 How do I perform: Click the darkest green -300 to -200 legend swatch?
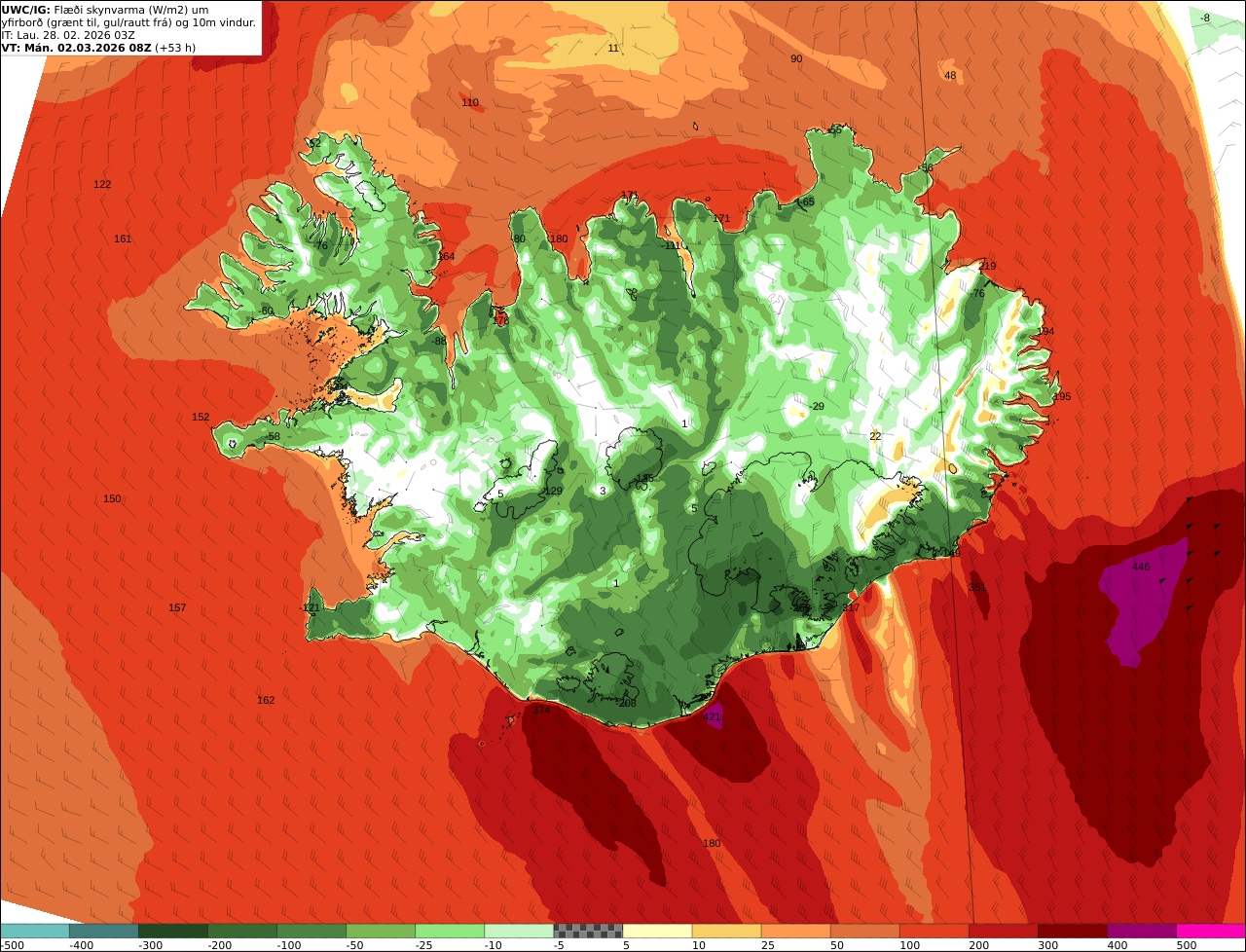(173, 931)
